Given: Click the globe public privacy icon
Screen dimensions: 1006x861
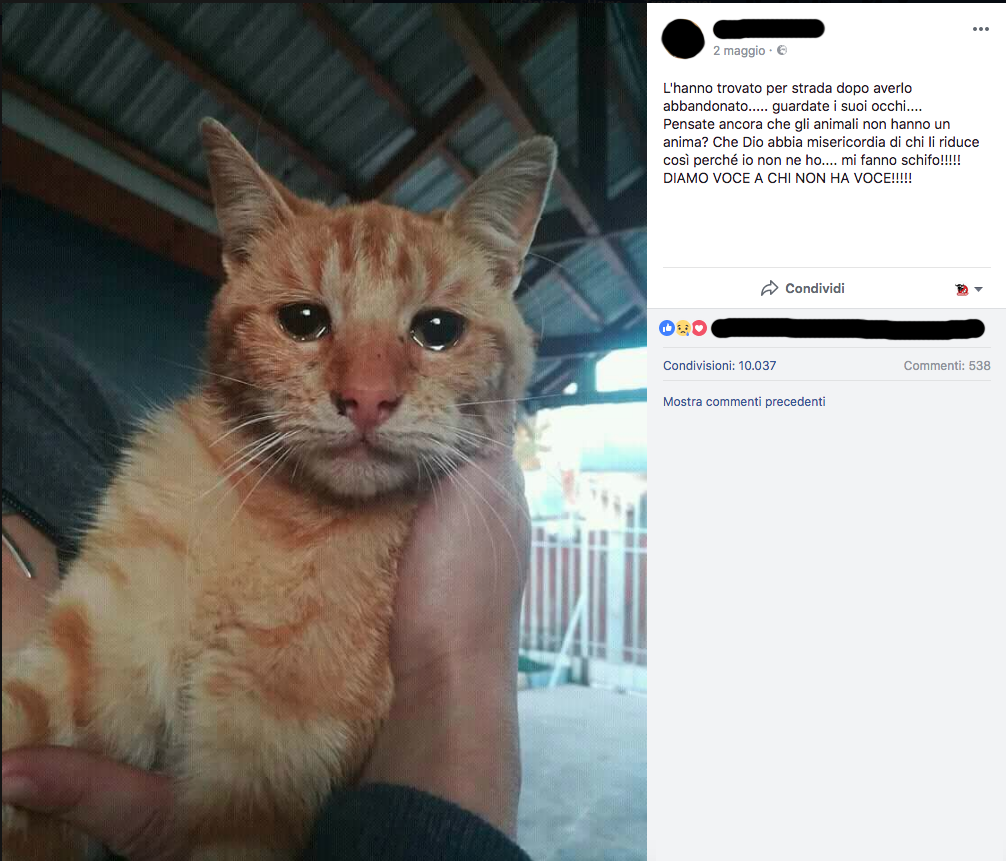Looking at the screenshot, I should (x=781, y=50).
